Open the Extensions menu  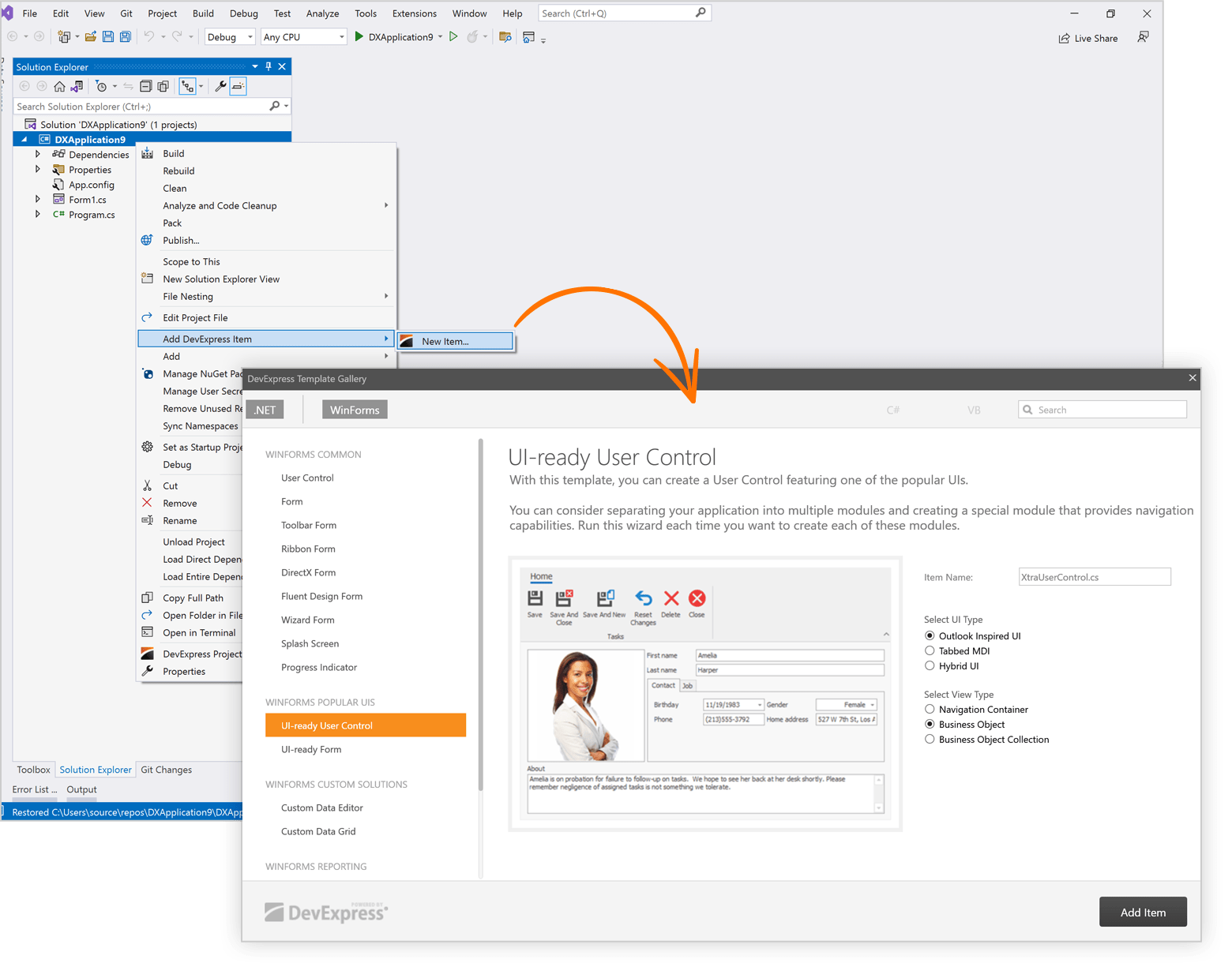pyautogui.click(x=414, y=13)
